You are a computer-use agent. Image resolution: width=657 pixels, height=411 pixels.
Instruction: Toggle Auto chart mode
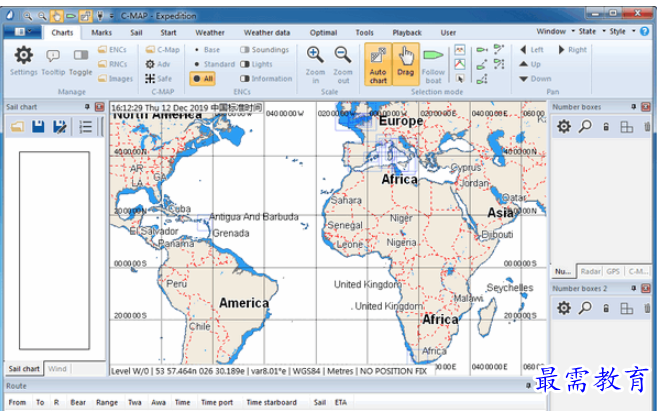[x=378, y=64]
